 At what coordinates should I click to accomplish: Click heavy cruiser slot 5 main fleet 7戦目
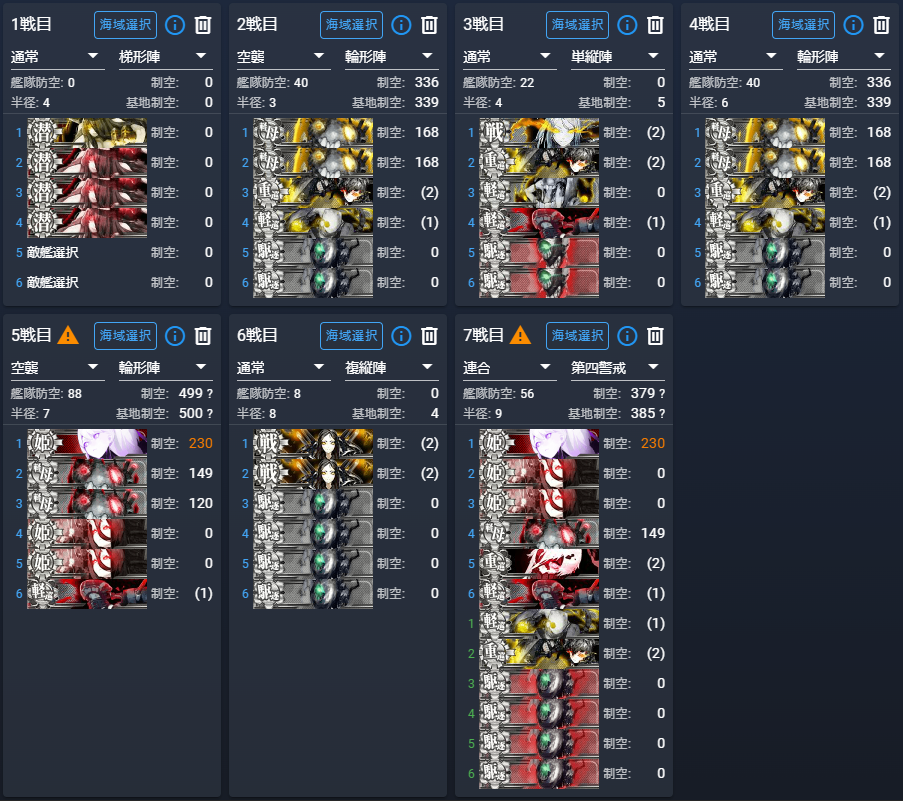pyautogui.click(x=539, y=564)
